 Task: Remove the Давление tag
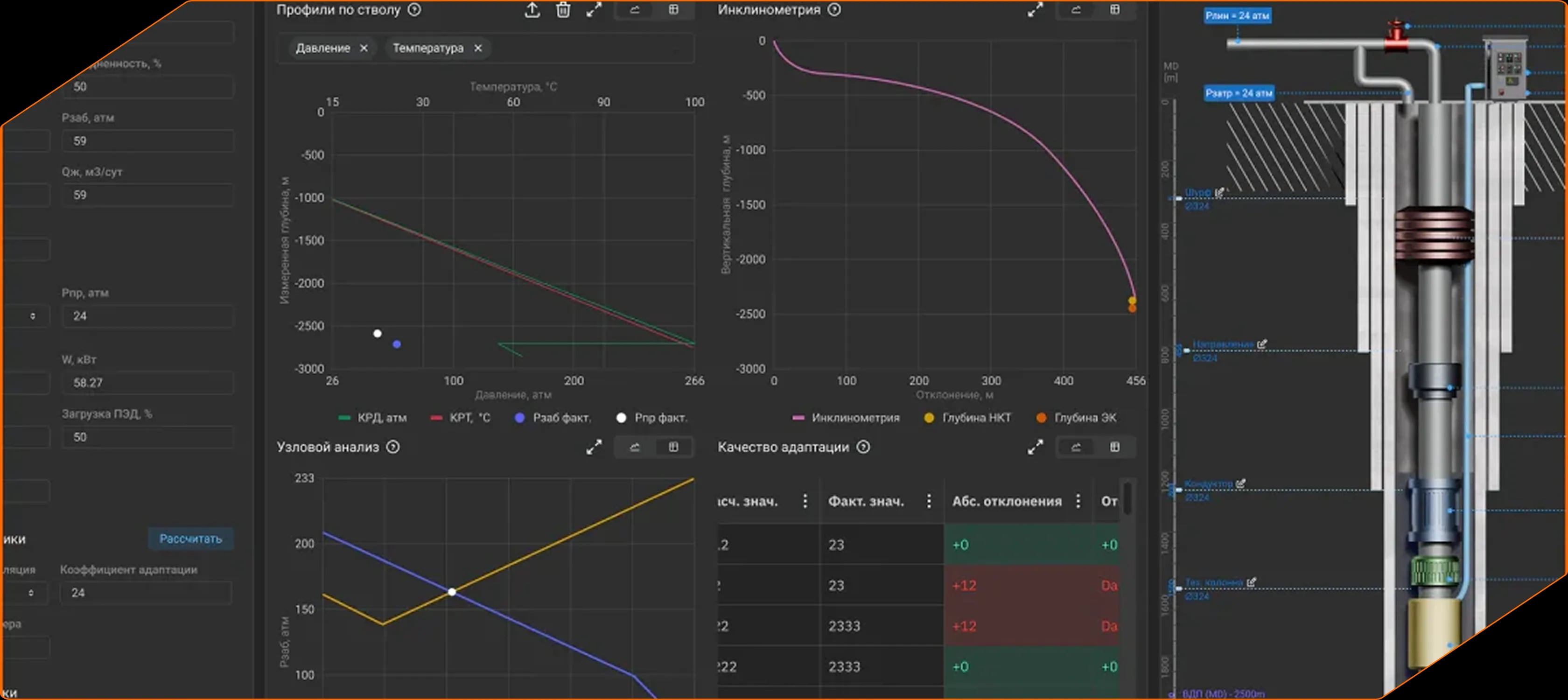point(364,48)
